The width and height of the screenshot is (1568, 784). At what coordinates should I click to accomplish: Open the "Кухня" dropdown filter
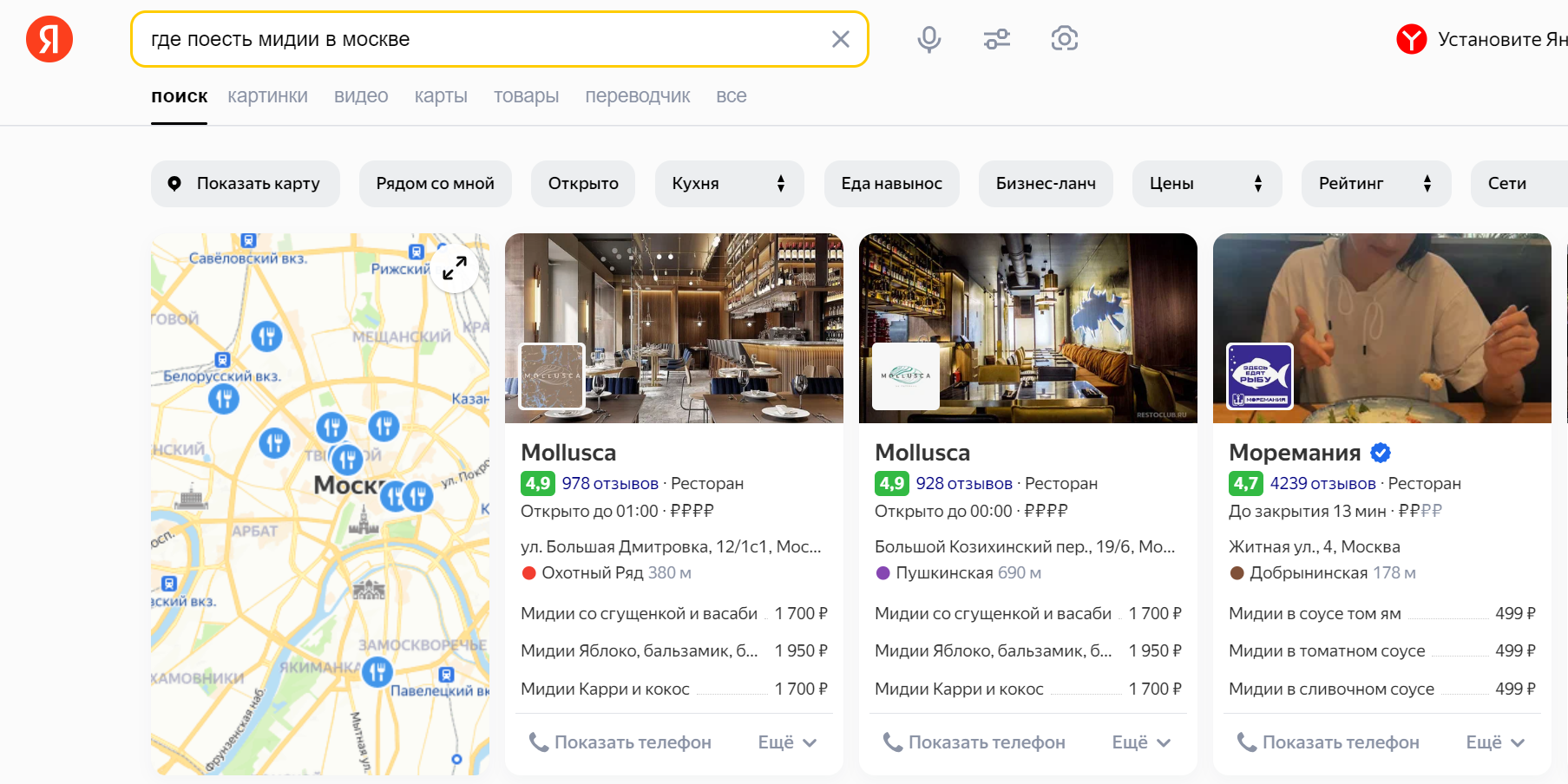(728, 184)
